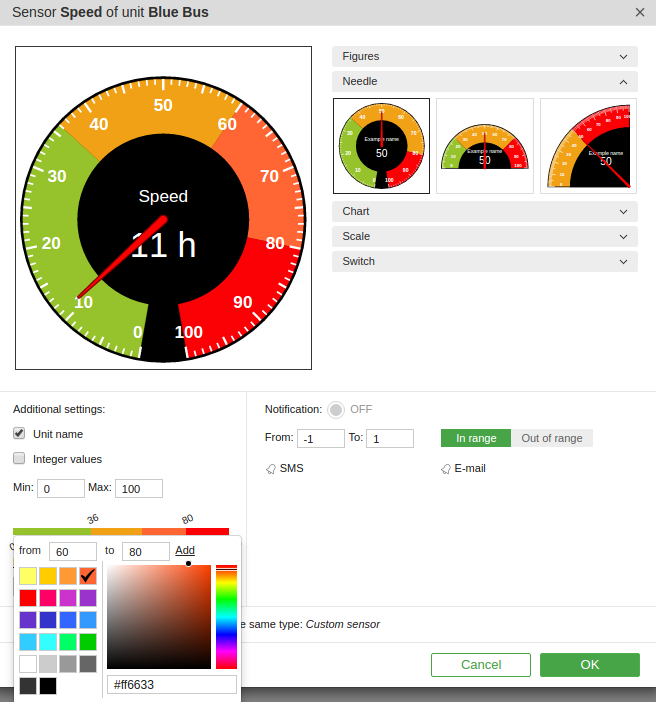This screenshot has height=702, width=656.
Task: Close the sensor dialog with X
Action: (x=640, y=12)
